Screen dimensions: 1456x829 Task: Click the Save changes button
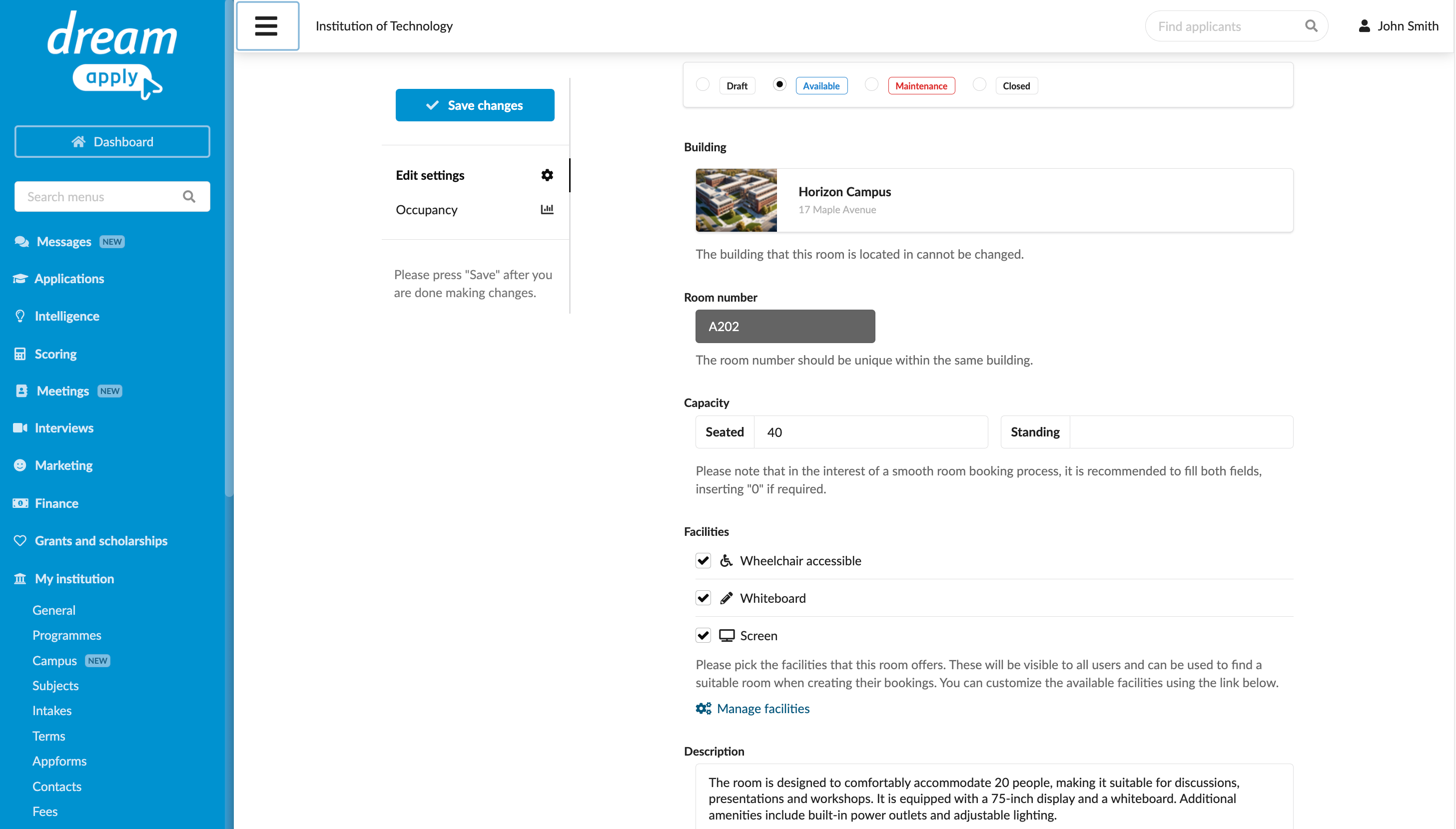pyautogui.click(x=475, y=105)
